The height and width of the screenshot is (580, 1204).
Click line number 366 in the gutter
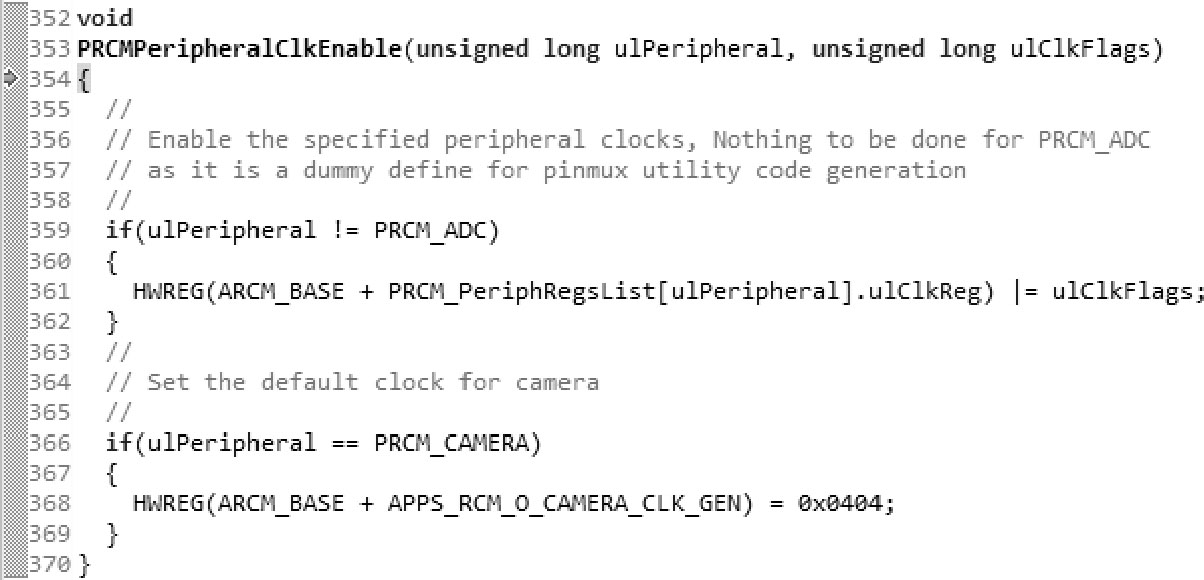[x=50, y=442]
